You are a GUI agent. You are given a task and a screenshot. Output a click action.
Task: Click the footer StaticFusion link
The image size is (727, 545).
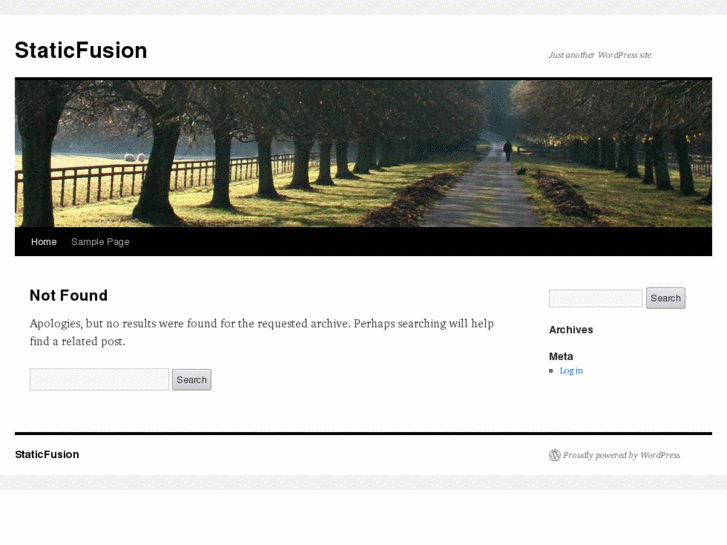47,455
